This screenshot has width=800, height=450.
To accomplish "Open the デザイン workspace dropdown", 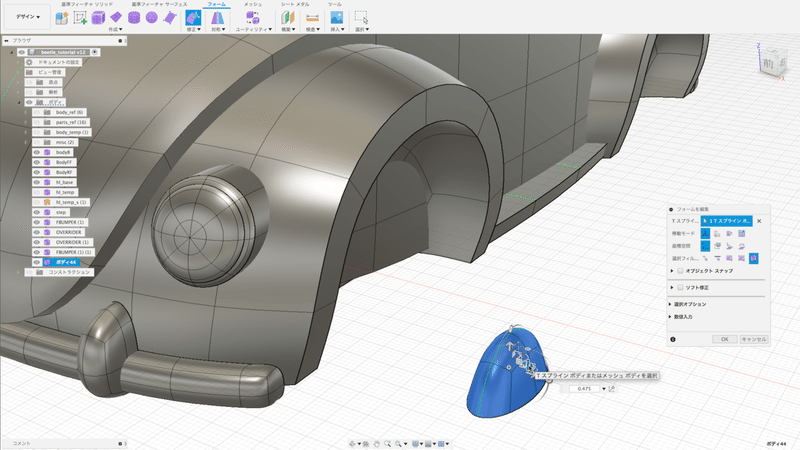I will [x=28, y=17].
